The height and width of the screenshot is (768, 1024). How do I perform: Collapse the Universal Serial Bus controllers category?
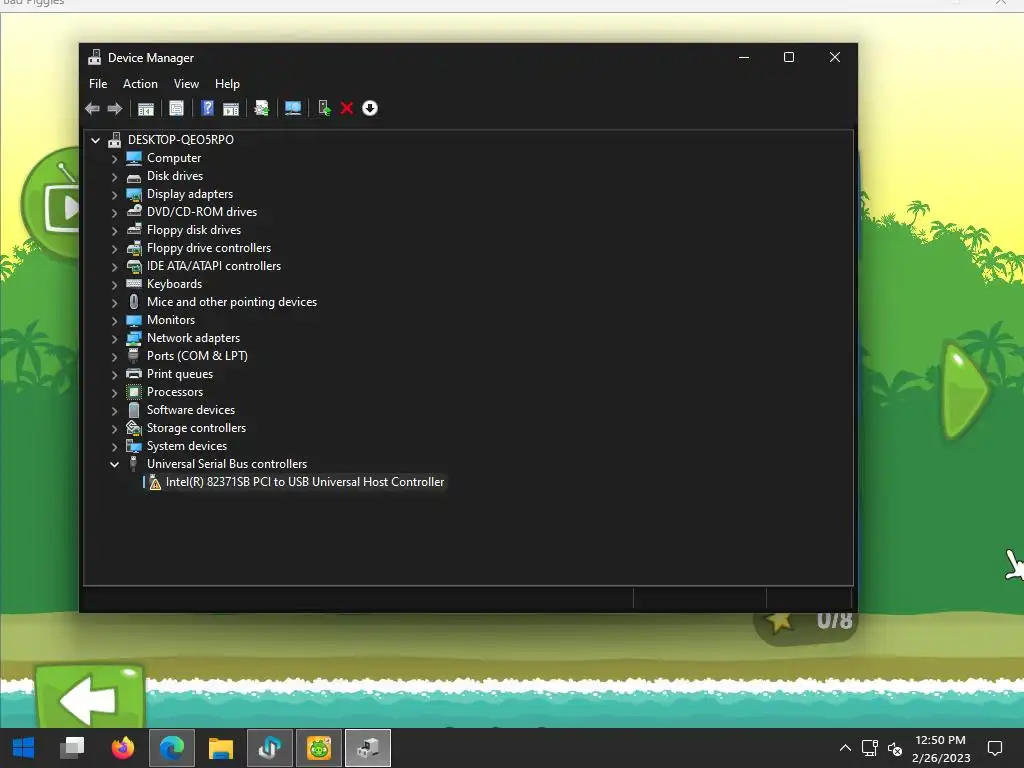point(115,464)
